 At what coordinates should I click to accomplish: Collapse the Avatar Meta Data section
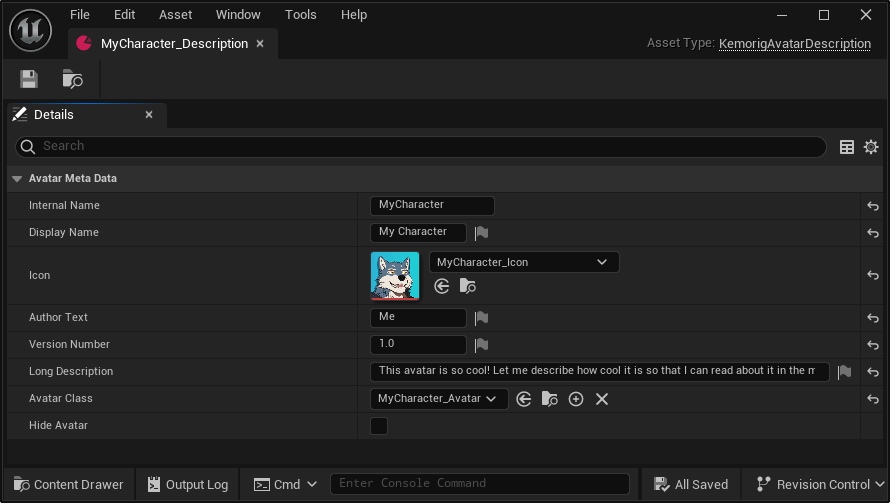coord(17,179)
